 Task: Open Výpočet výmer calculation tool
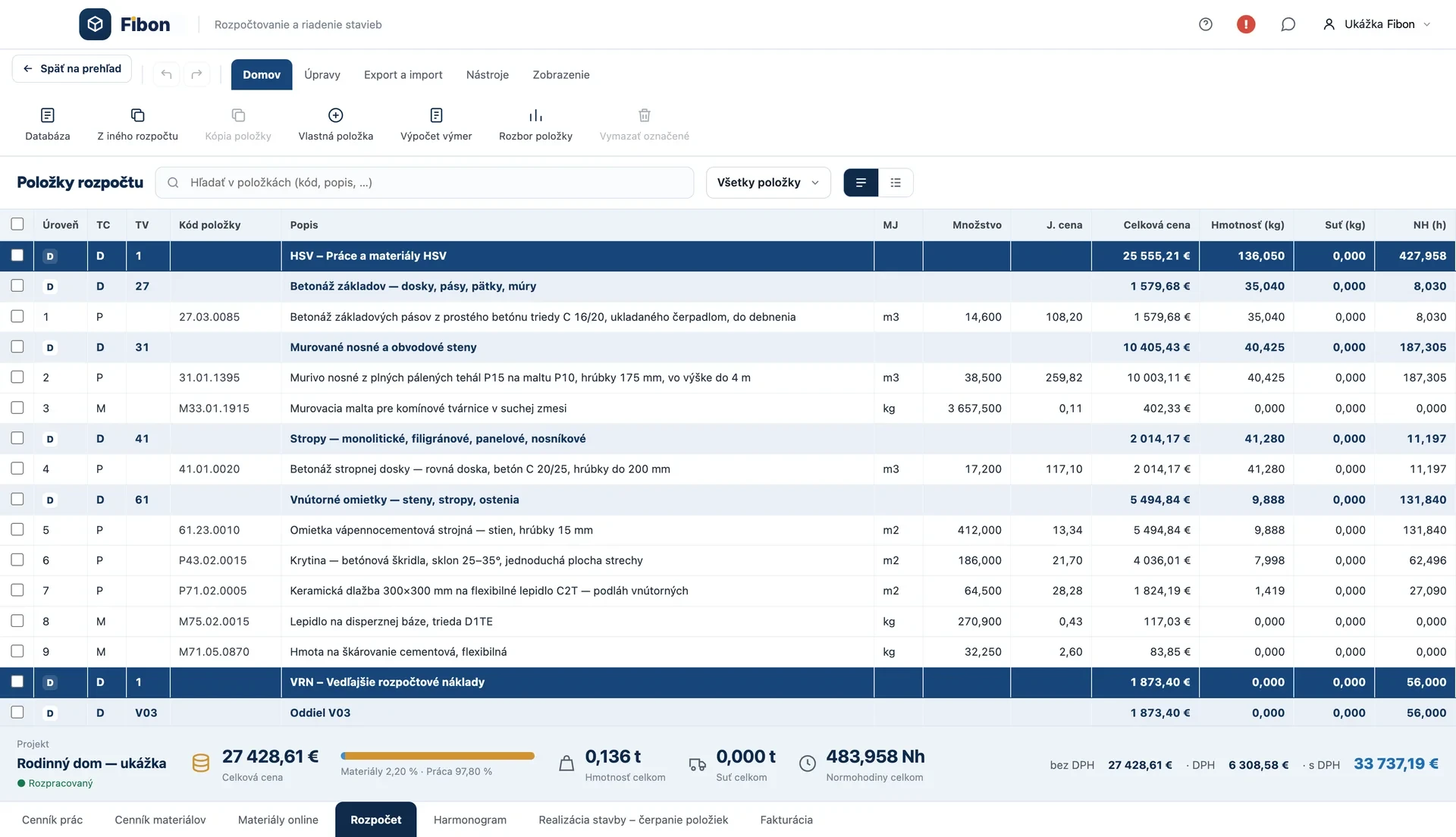(x=436, y=124)
